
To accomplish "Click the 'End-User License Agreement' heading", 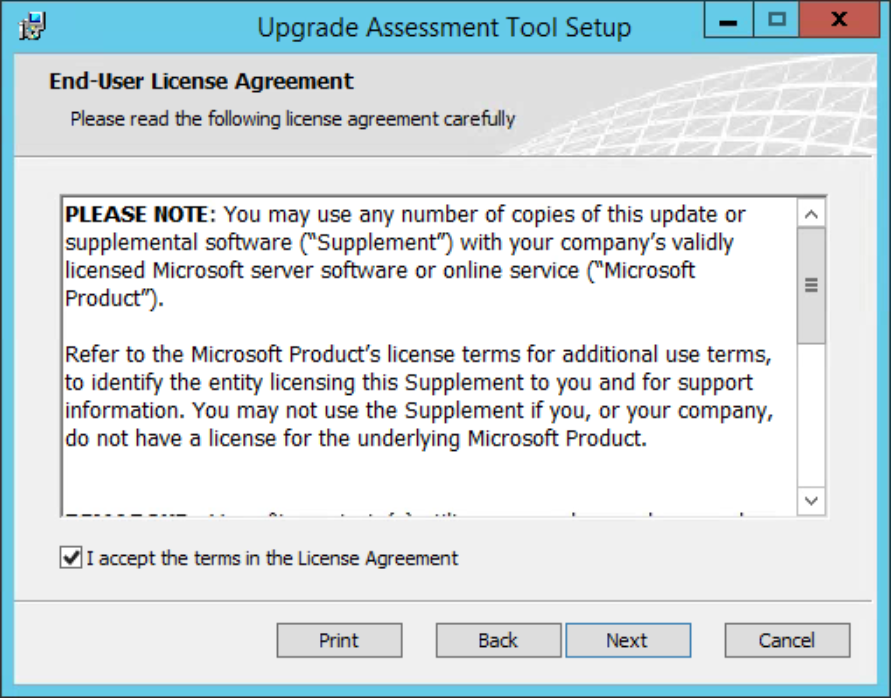I will click(x=201, y=81).
